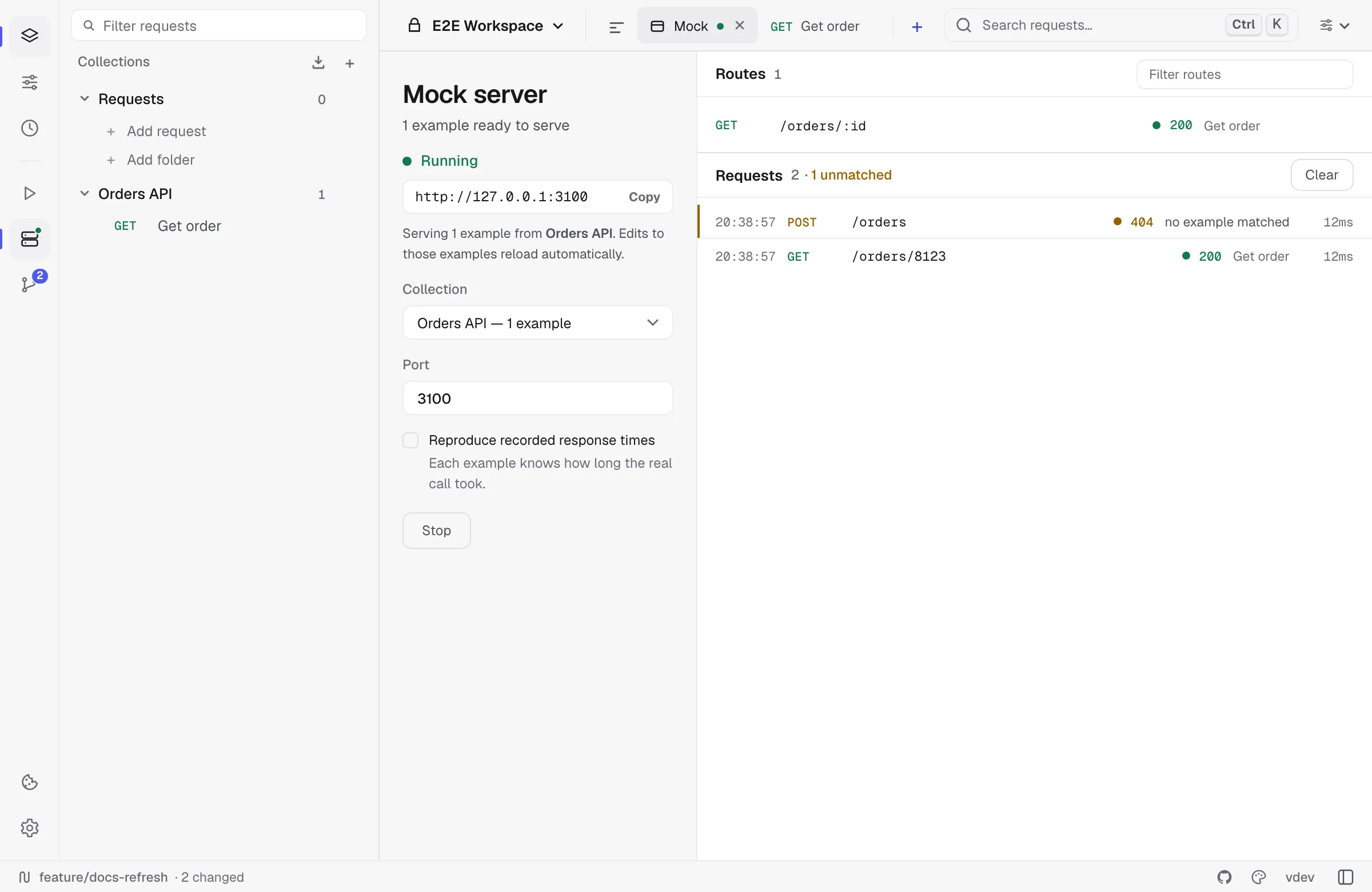The width and height of the screenshot is (1372, 892).
Task: Open the E2E Workspace dropdown
Action: point(486,26)
